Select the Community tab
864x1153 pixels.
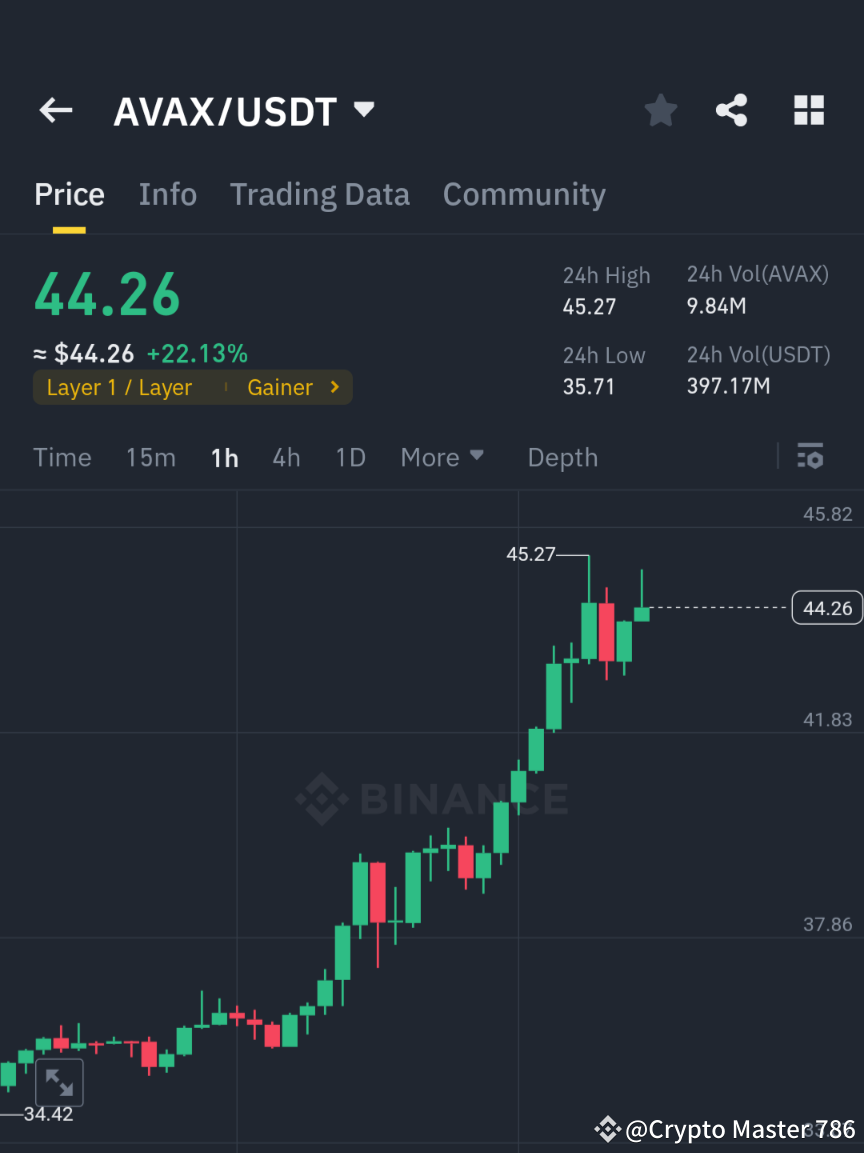click(524, 194)
